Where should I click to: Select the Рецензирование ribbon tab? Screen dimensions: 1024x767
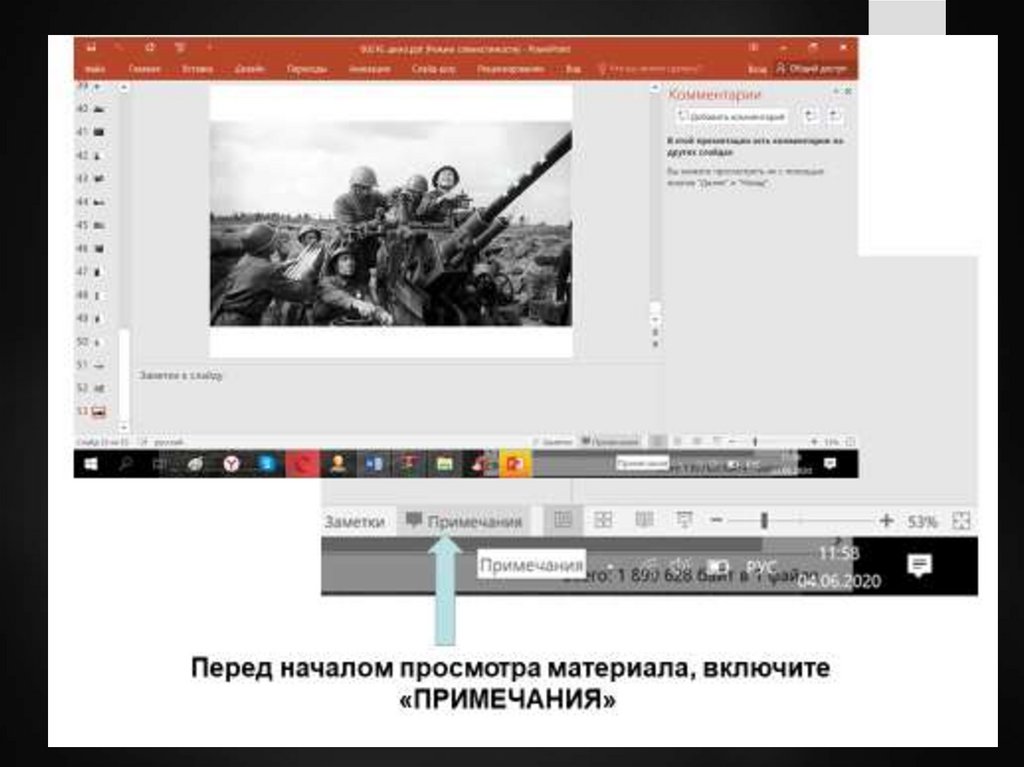click(511, 69)
